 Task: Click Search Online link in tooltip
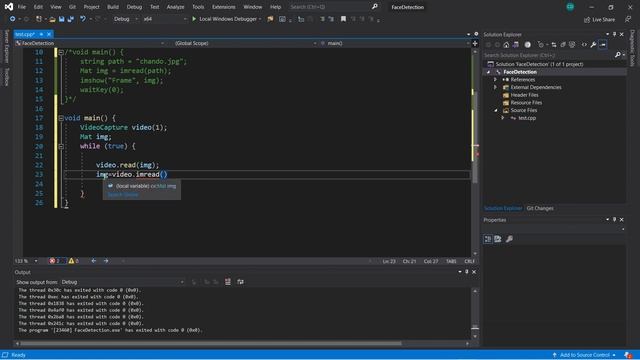pyautogui.click(x=123, y=195)
